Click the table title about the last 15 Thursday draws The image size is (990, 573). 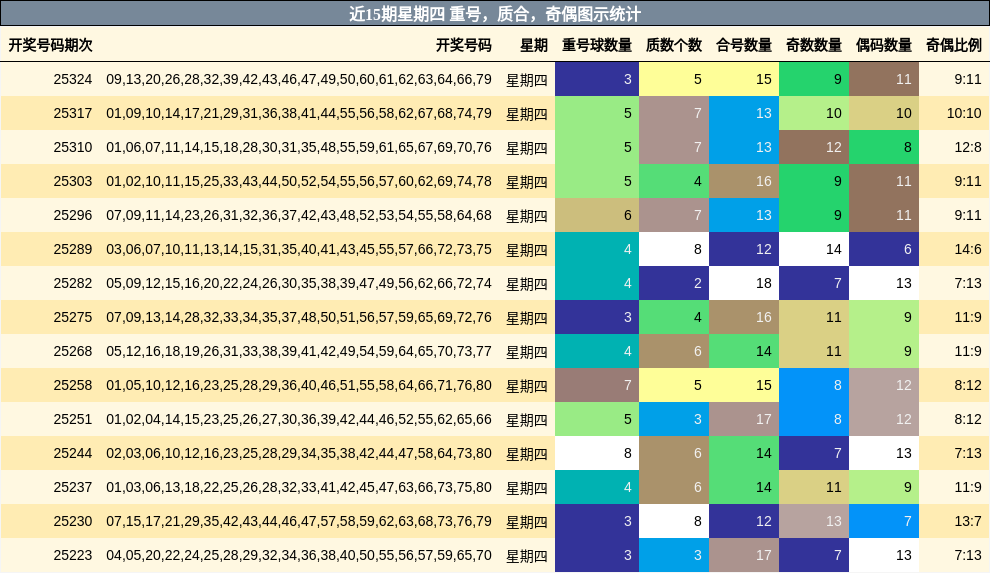pyautogui.click(x=495, y=14)
